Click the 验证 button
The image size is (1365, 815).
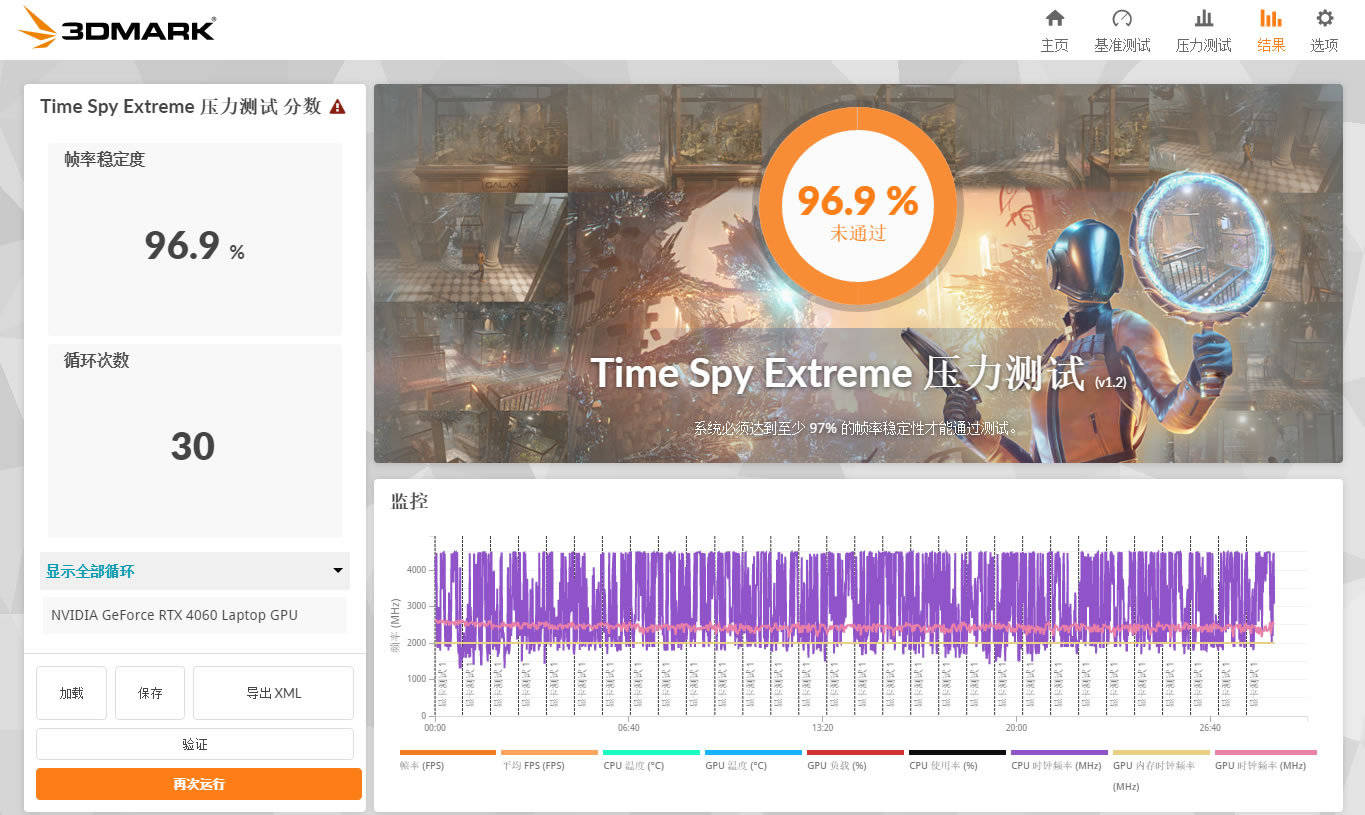(195, 744)
